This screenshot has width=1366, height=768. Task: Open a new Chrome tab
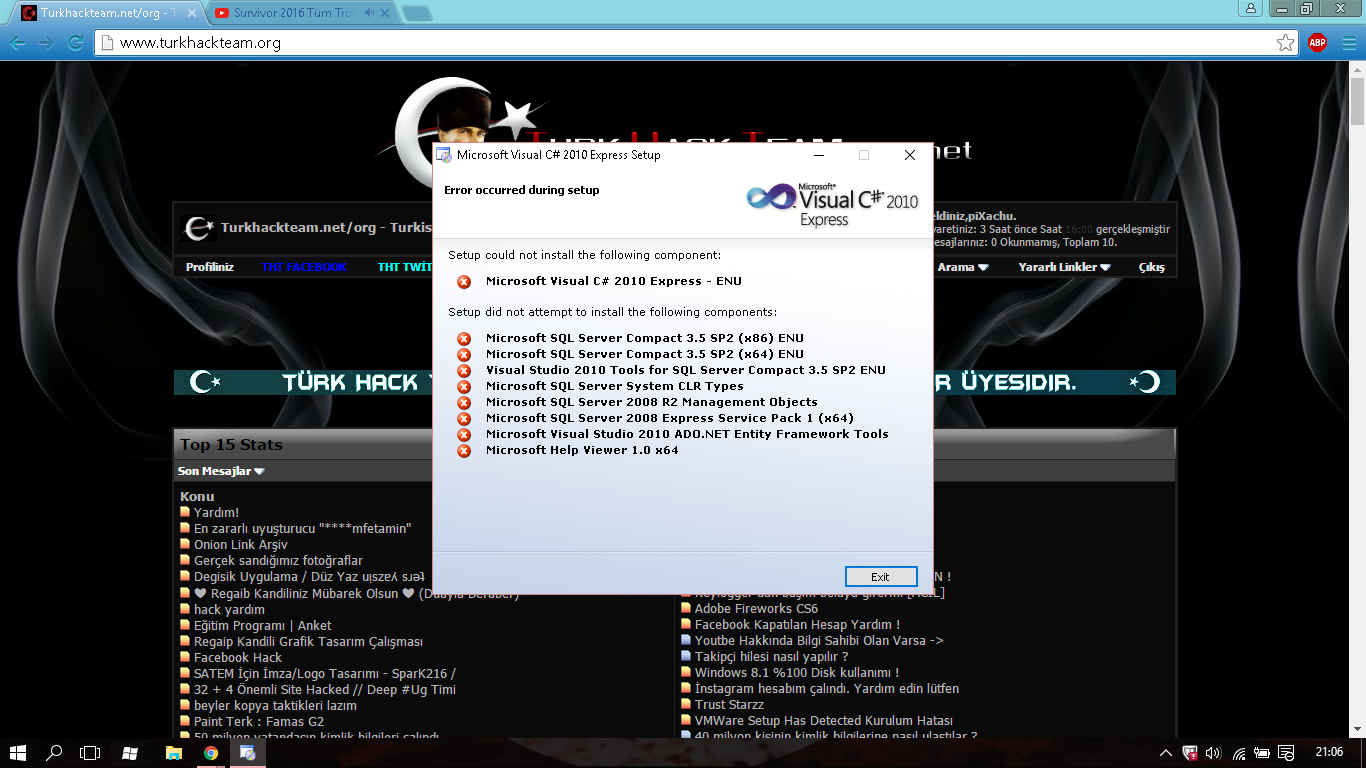pyautogui.click(x=417, y=13)
